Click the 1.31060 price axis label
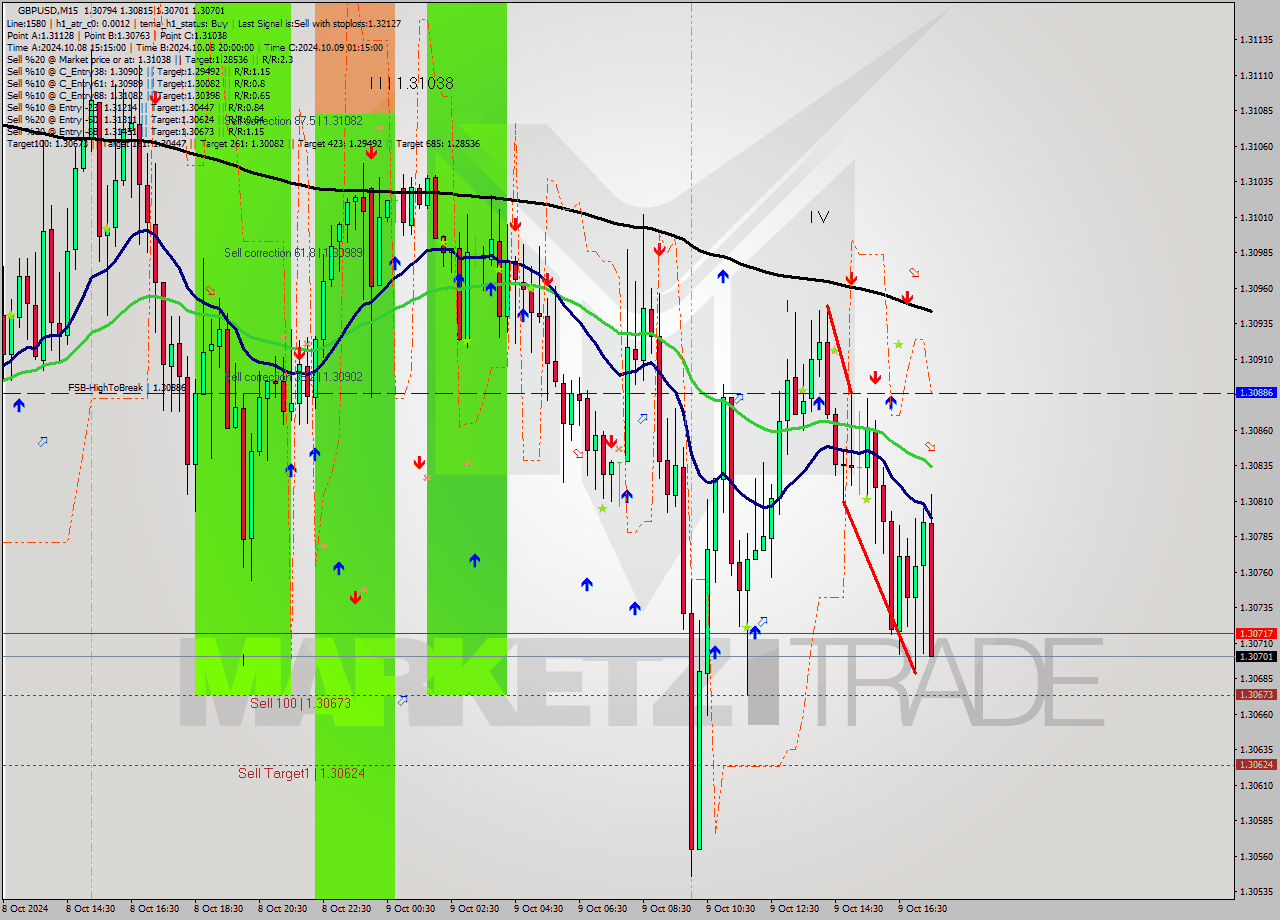Viewport: 1280px width, 920px height. [x=1256, y=147]
